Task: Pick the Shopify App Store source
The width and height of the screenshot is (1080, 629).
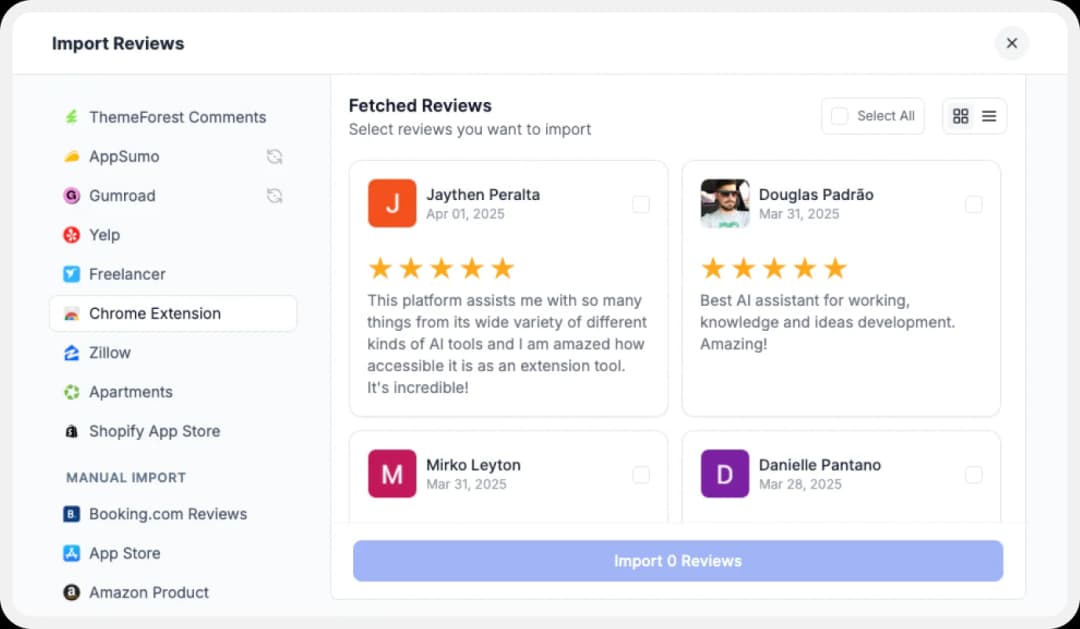Action: (155, 431)
